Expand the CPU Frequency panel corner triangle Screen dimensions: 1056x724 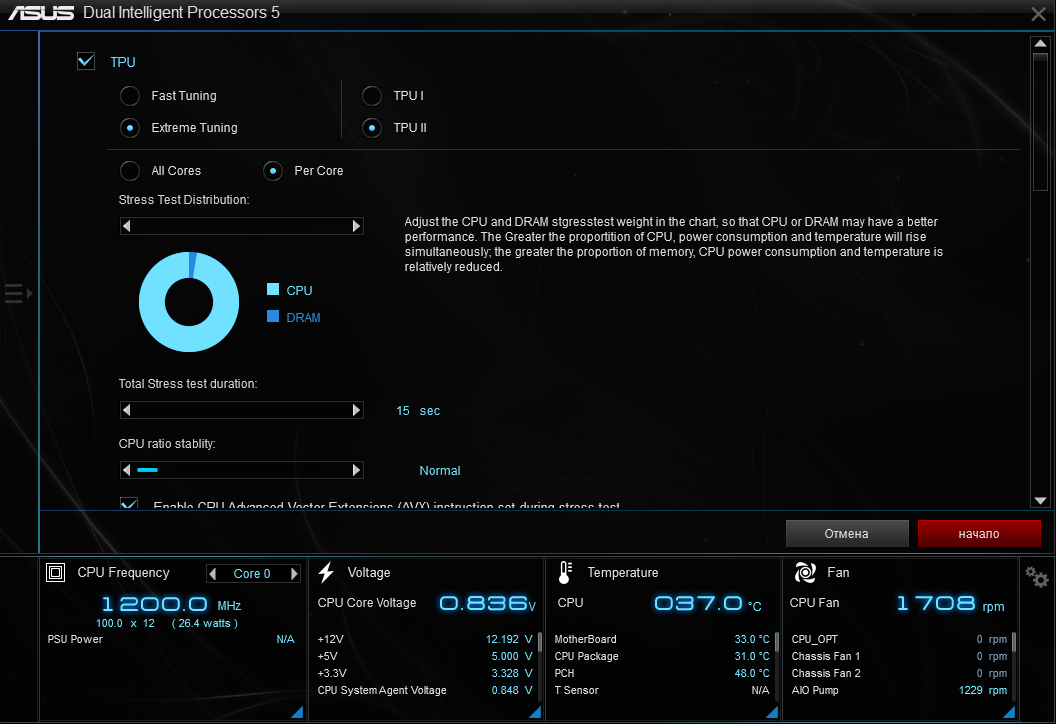(297, 712)
